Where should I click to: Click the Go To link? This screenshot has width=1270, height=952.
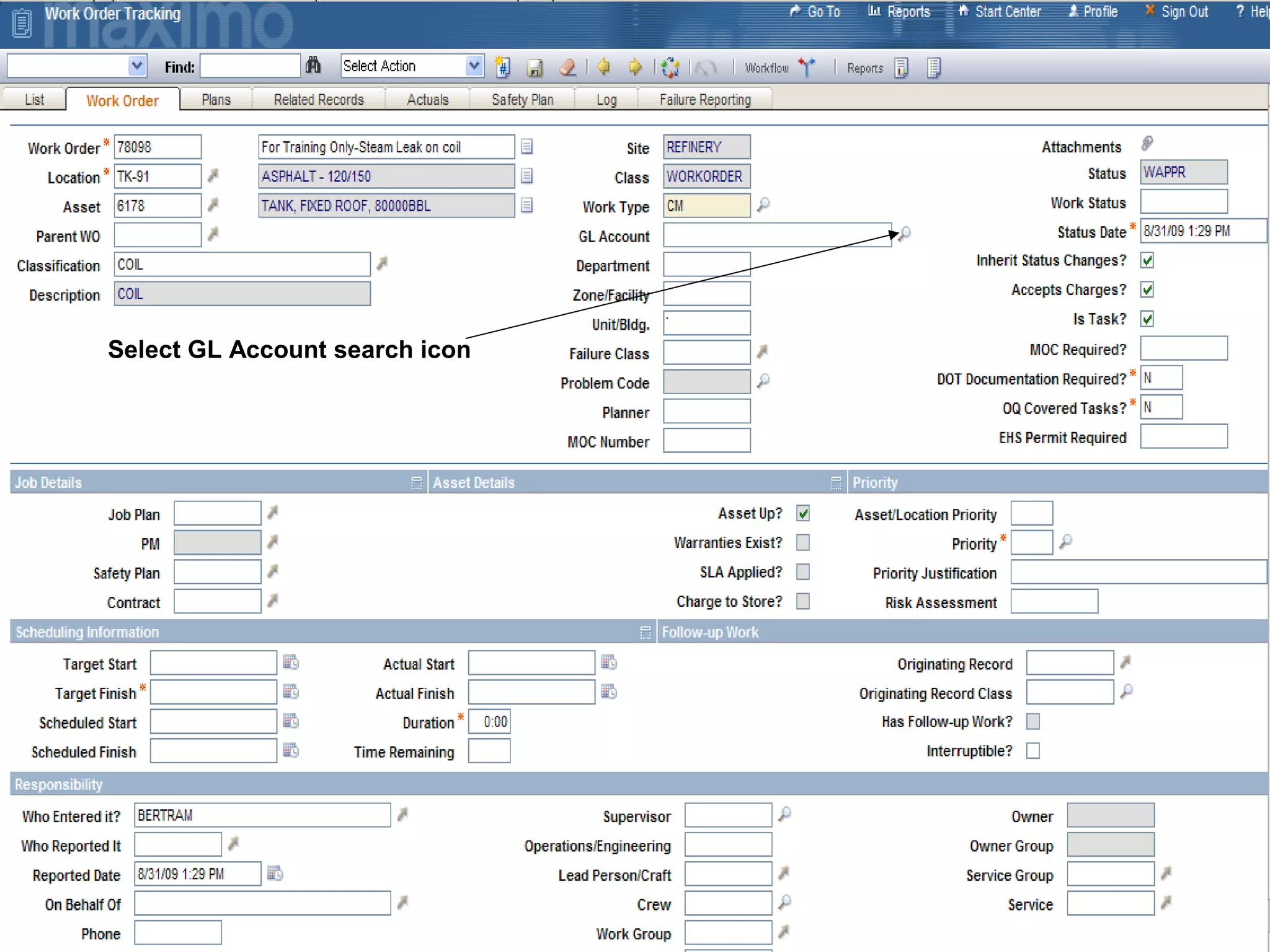click(815, 11)
